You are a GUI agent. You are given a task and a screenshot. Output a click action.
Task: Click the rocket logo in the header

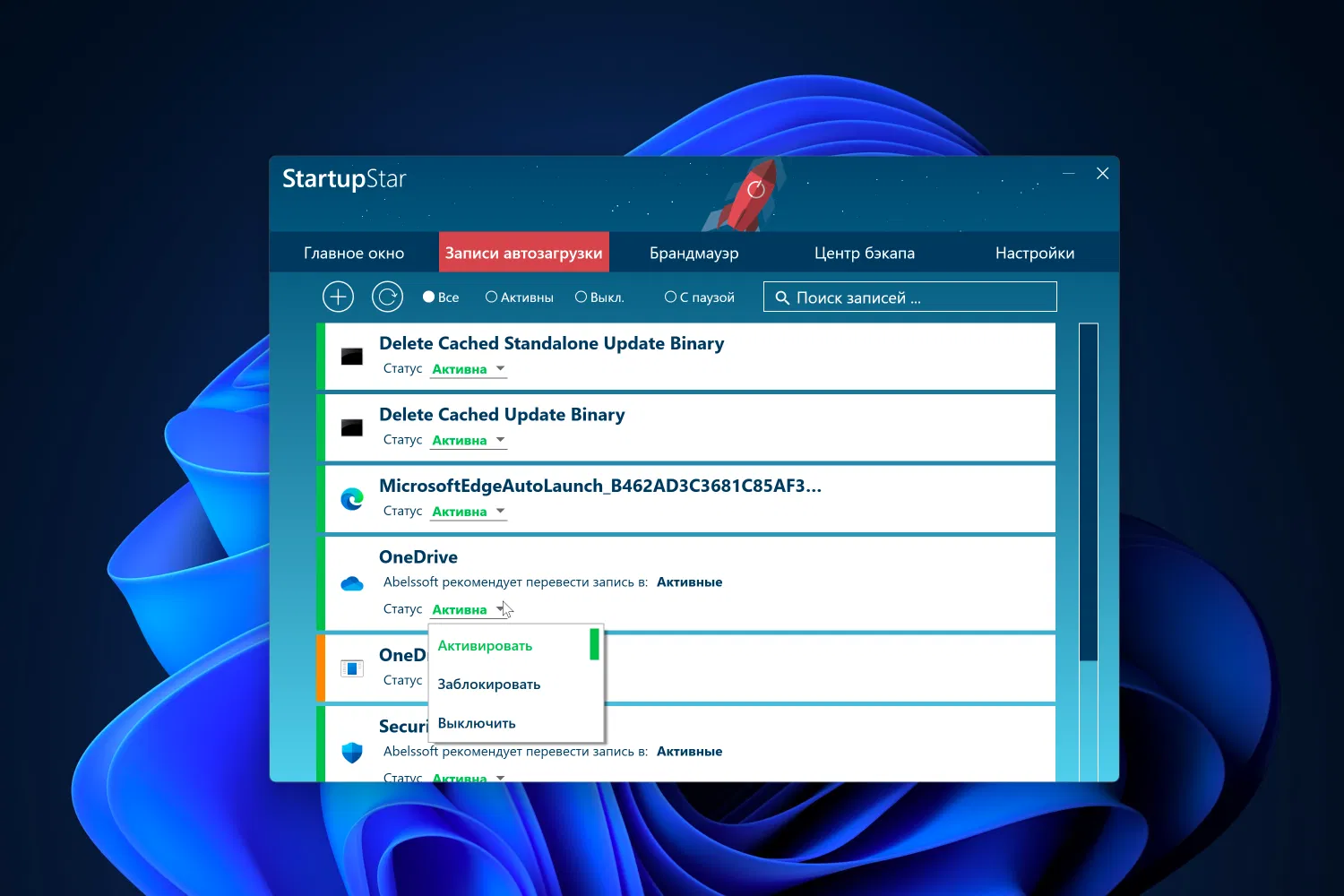[747, 194]
